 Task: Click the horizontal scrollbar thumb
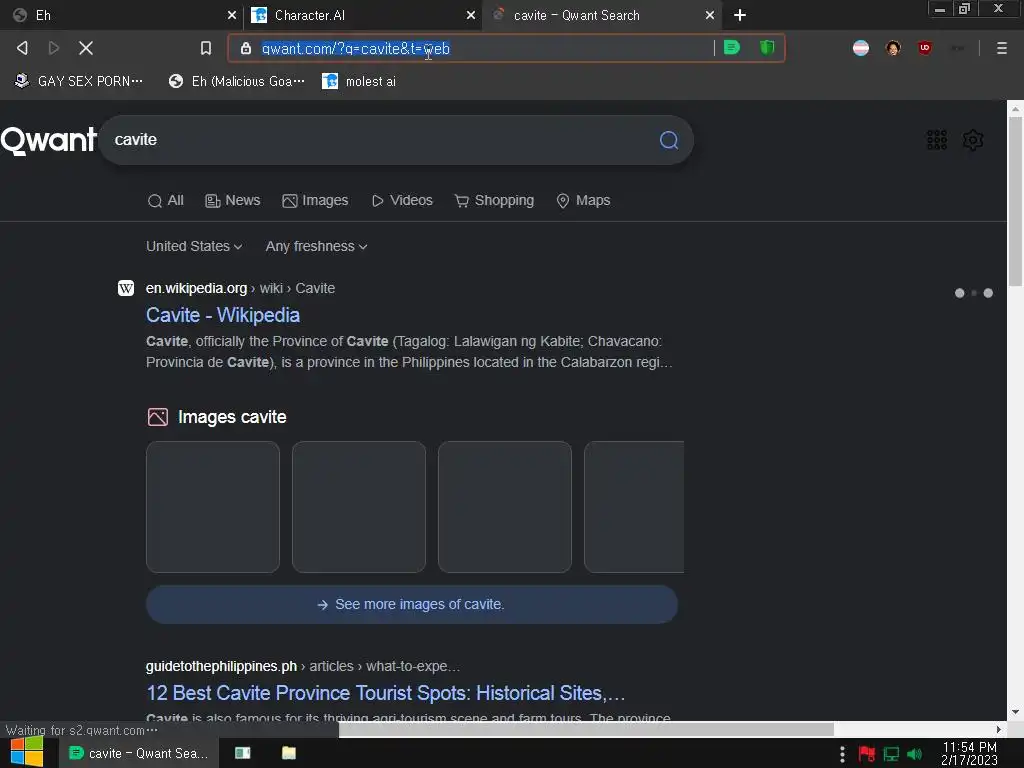[x=586, y=729]
